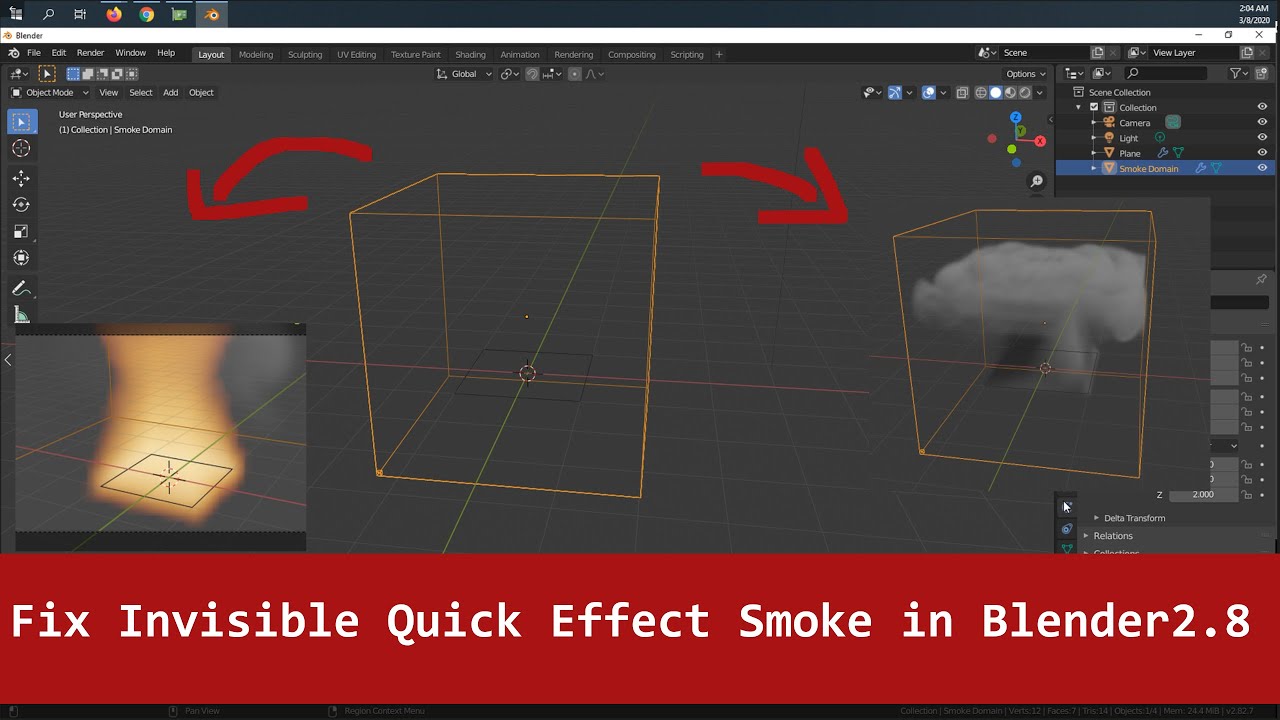The height and width of the screenshot is (720, 1280).
Task: Open the shading options dropdown arrow
Action: click(x=1042, y=93)
